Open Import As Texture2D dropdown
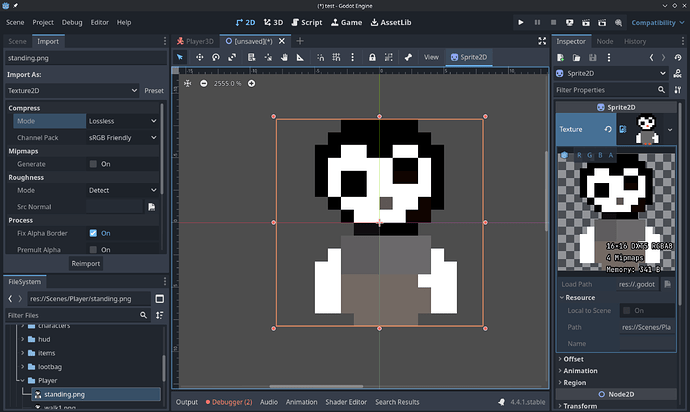Image resolution: width=690 pixels, height=412 pixels. click(x=72, y=91)
